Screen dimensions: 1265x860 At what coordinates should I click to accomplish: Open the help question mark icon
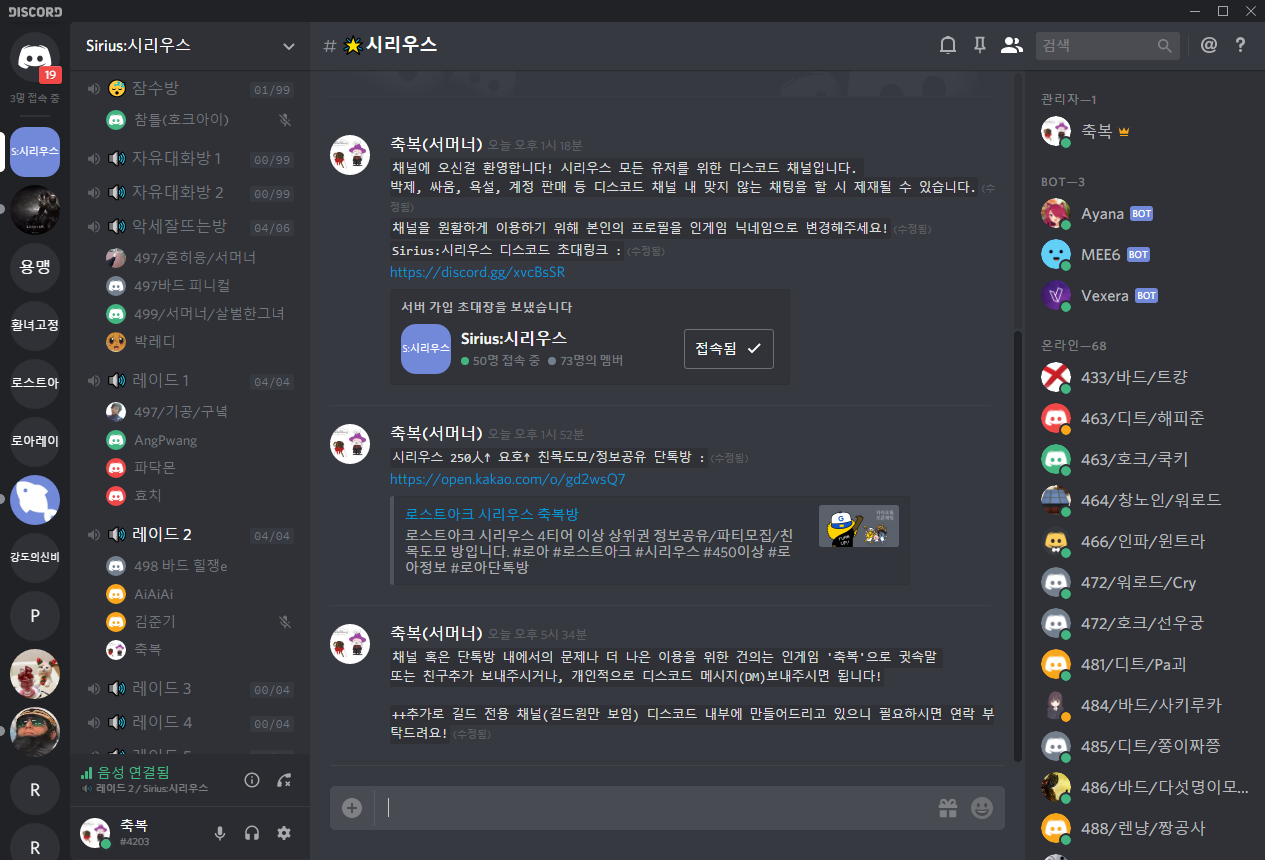(x=1239, y=44)
